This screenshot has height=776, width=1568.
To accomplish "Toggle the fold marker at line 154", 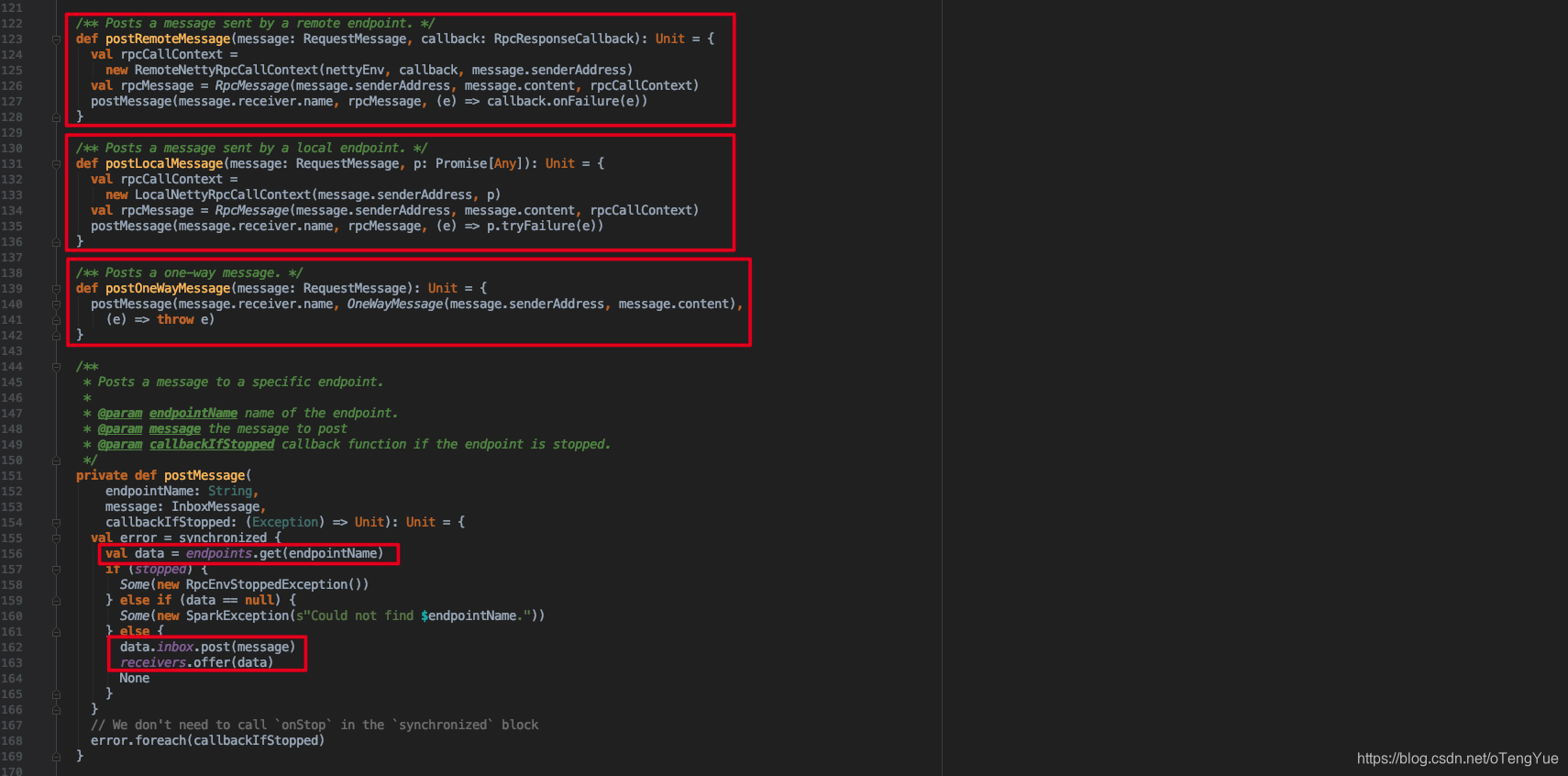I will [x=56, y=523].
